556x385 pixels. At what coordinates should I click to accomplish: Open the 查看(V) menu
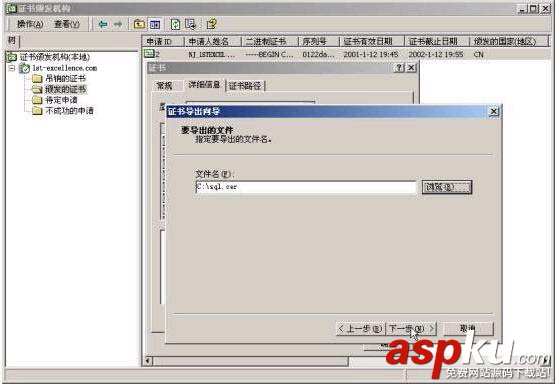click(x=67, y=24)
